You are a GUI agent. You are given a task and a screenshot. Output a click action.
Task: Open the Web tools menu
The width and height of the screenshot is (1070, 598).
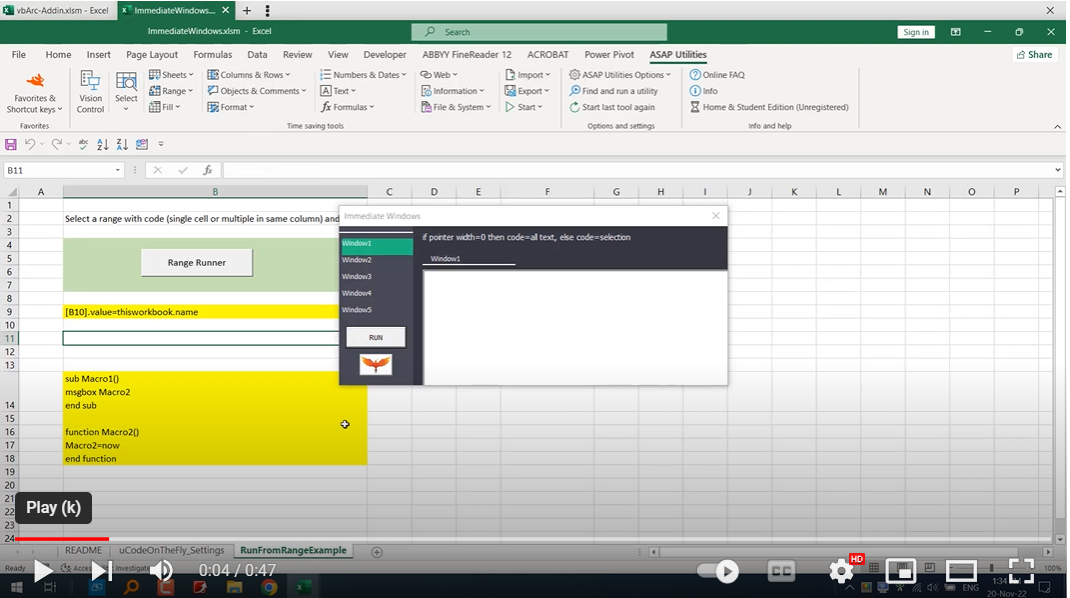tap(439, 74)
